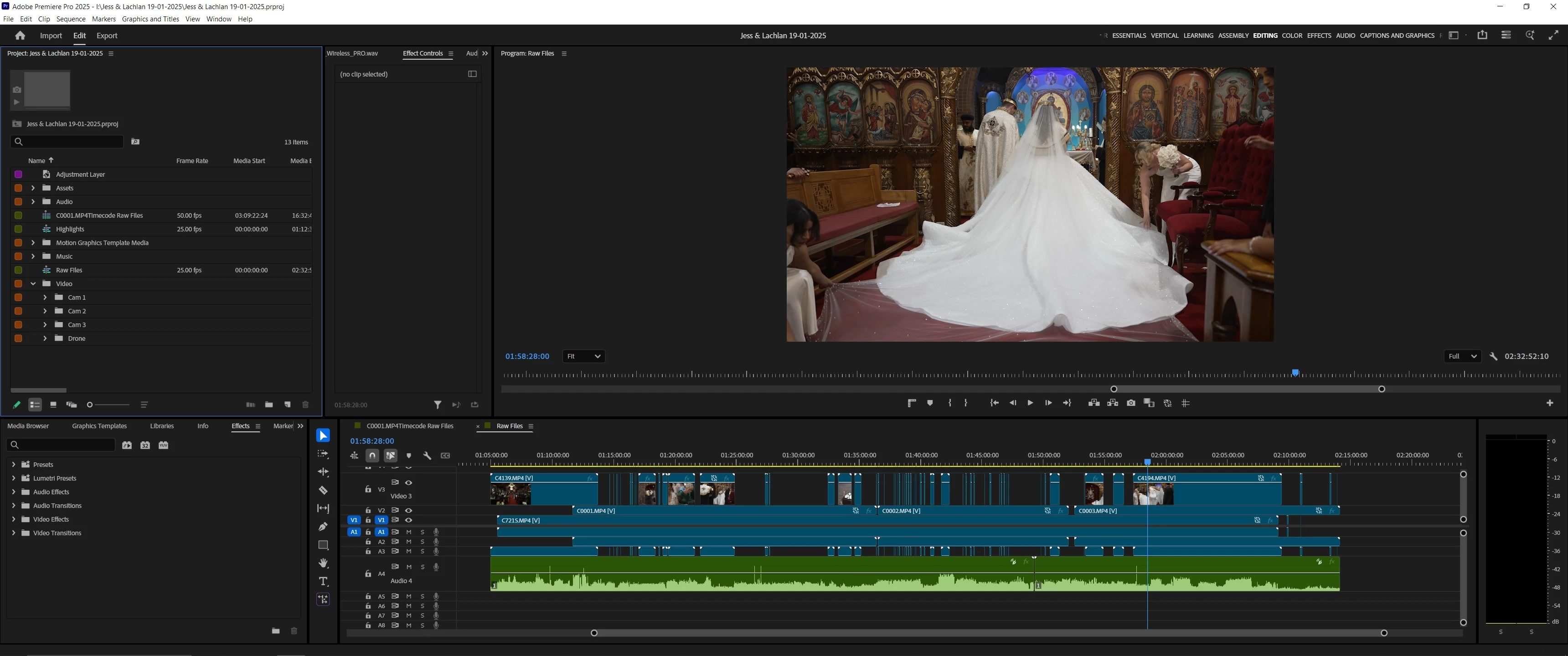This screenshot has width=1568, height=656.
Task: Select the Hand tool
Action: 323,563
